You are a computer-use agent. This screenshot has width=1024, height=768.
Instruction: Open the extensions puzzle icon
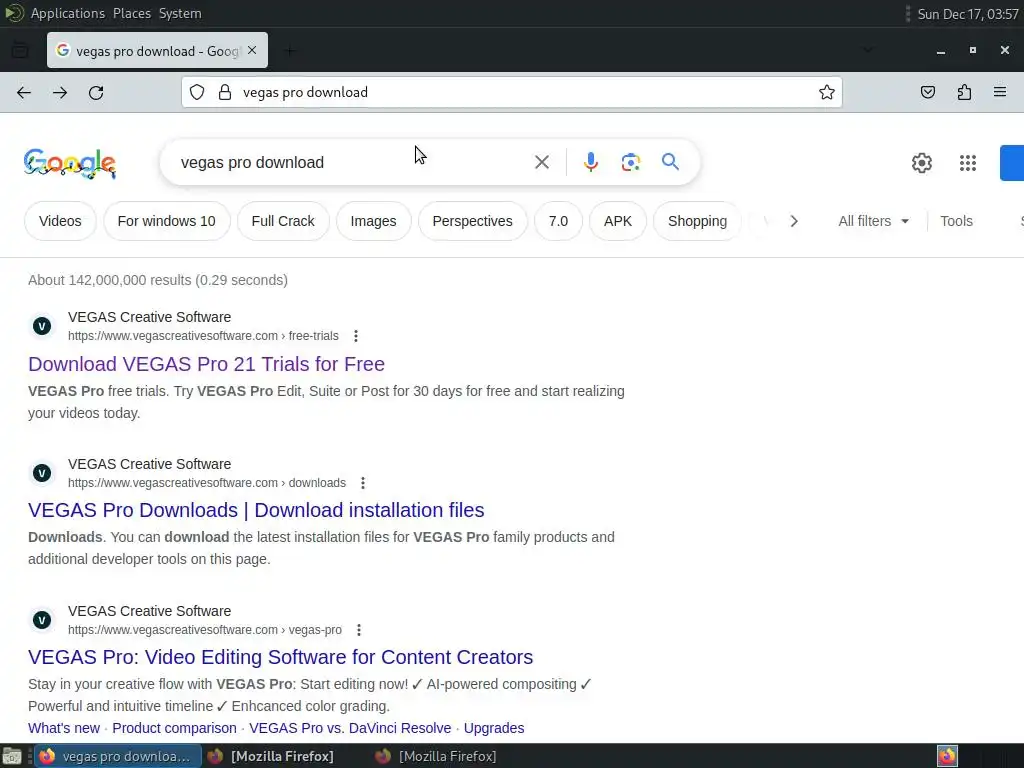point(964,92)
